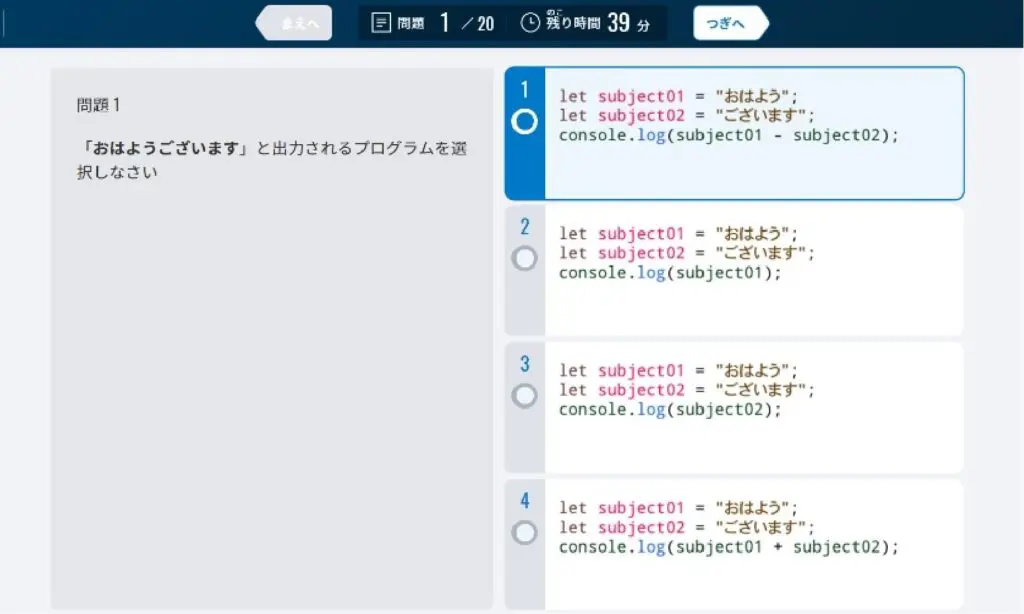Select code with console.log(subject02) only
The width and height of the screenshot is (1024, 614).
670,409
